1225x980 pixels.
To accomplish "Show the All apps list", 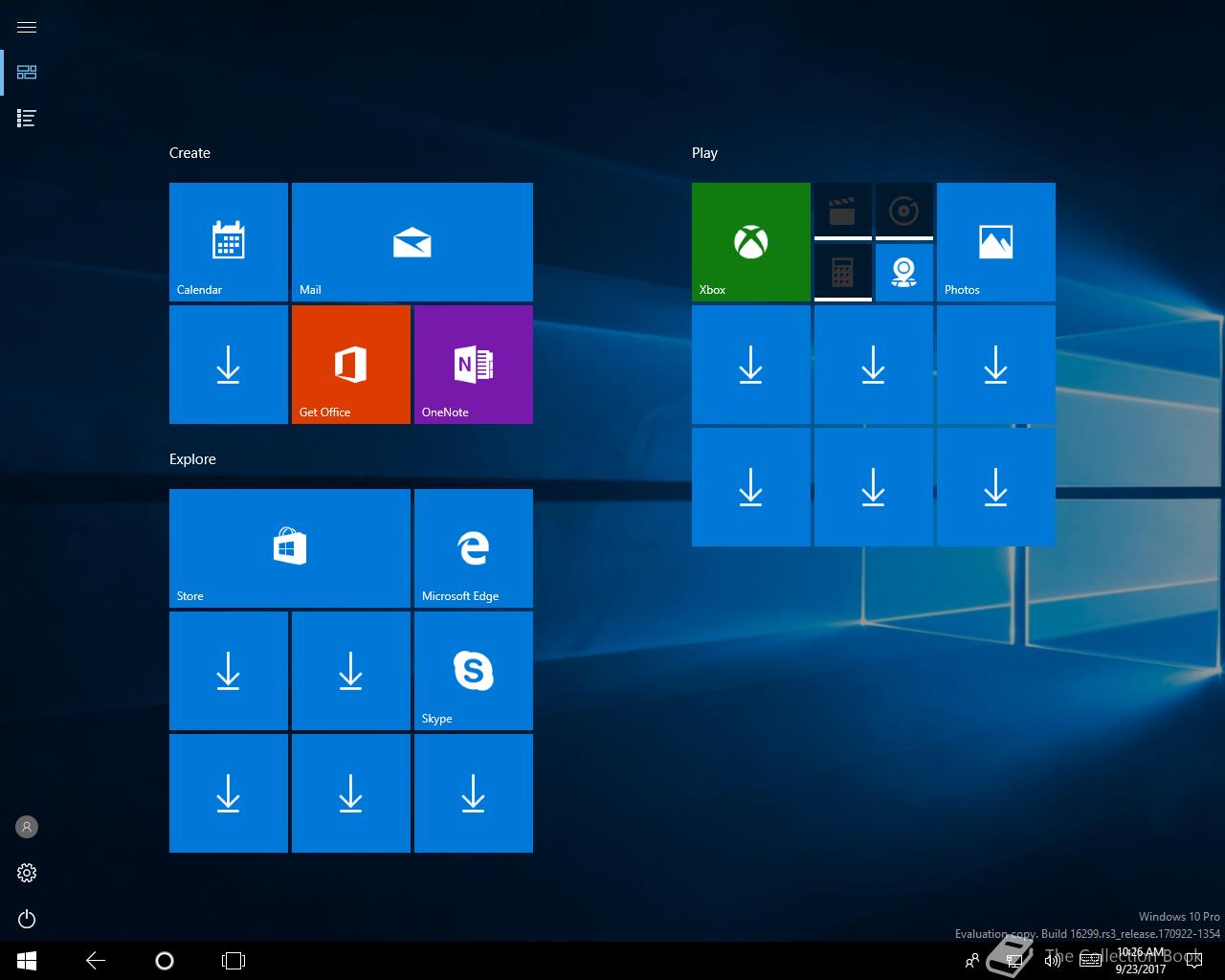I will (x=27, y=118).
